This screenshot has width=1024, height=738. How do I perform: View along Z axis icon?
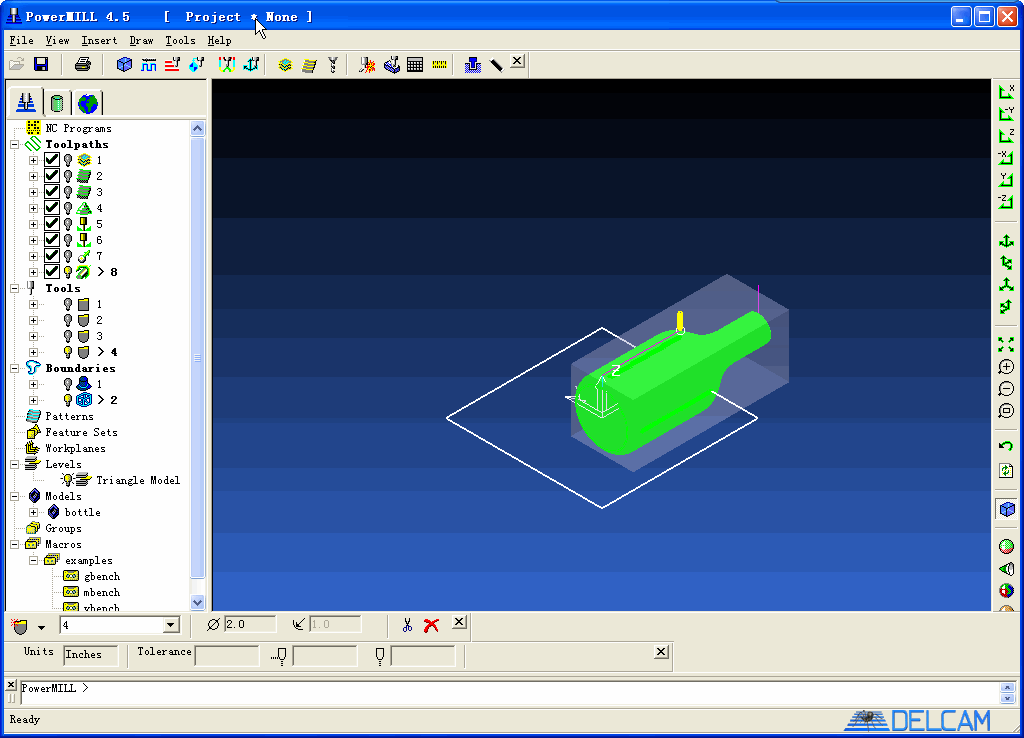[1006, 135]
